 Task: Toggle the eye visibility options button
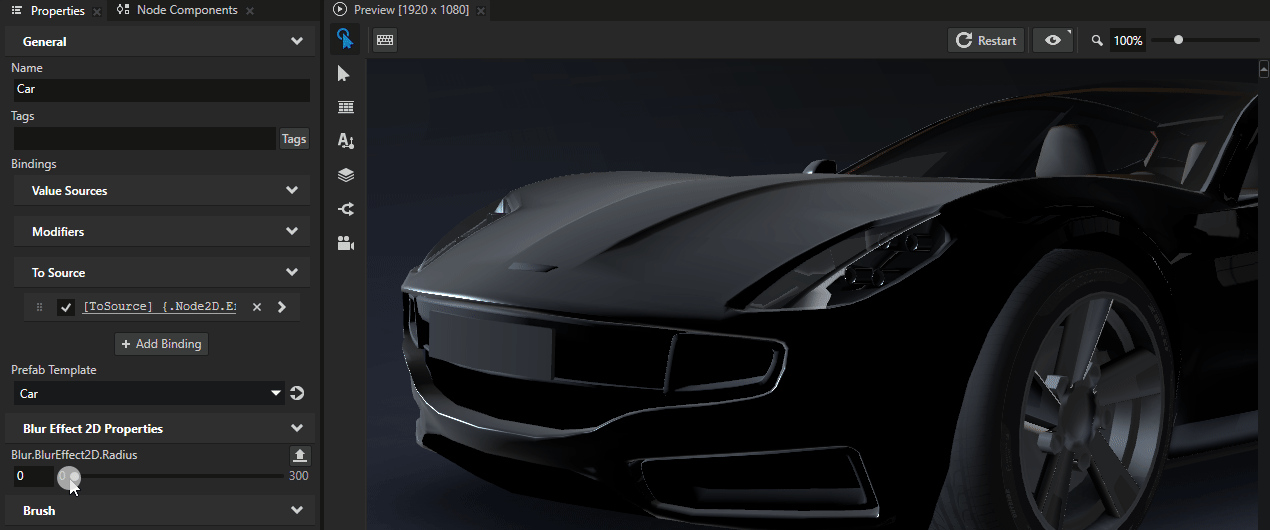click(1052, 40)
